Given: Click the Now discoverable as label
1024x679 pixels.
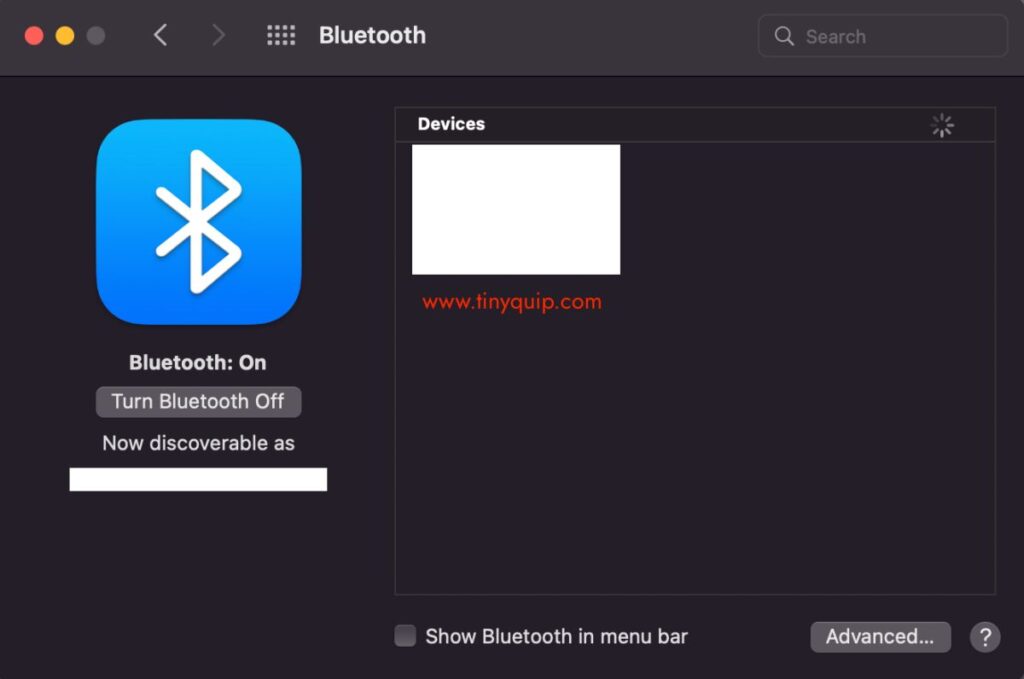Looking at the screenshot, I should click(x=197, y=443).
